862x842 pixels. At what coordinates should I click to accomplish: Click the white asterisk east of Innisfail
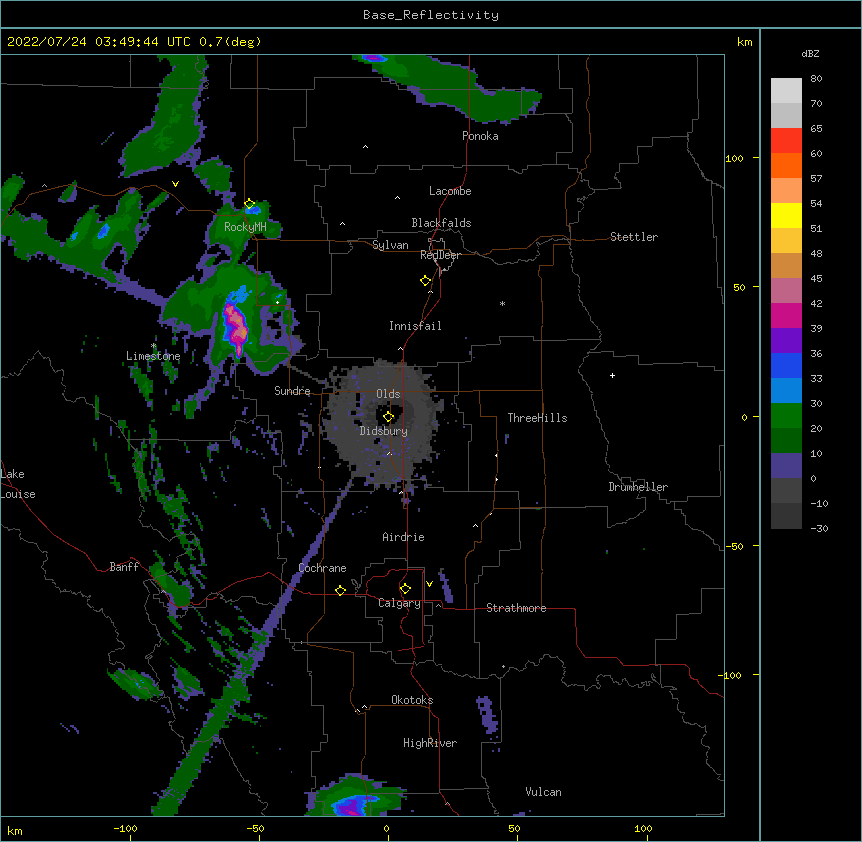(502, 303)
